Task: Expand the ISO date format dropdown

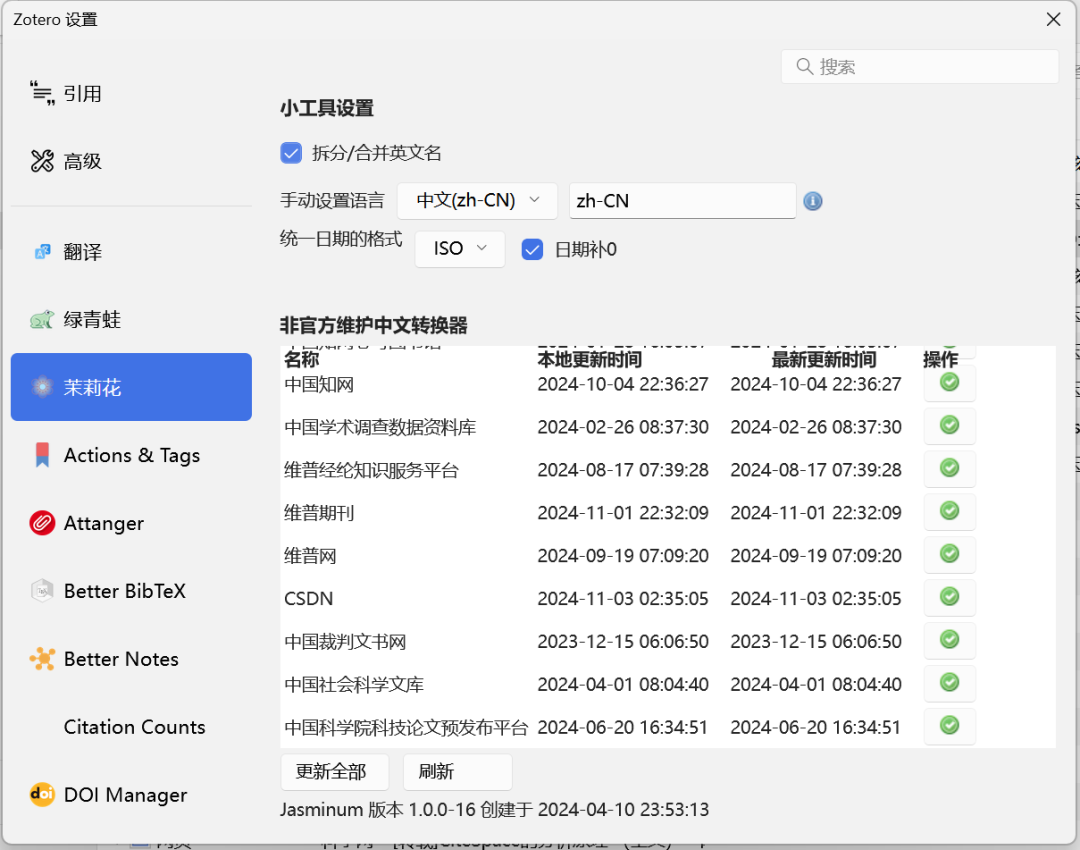Action: pyautogui.click(x=460, y=249)
